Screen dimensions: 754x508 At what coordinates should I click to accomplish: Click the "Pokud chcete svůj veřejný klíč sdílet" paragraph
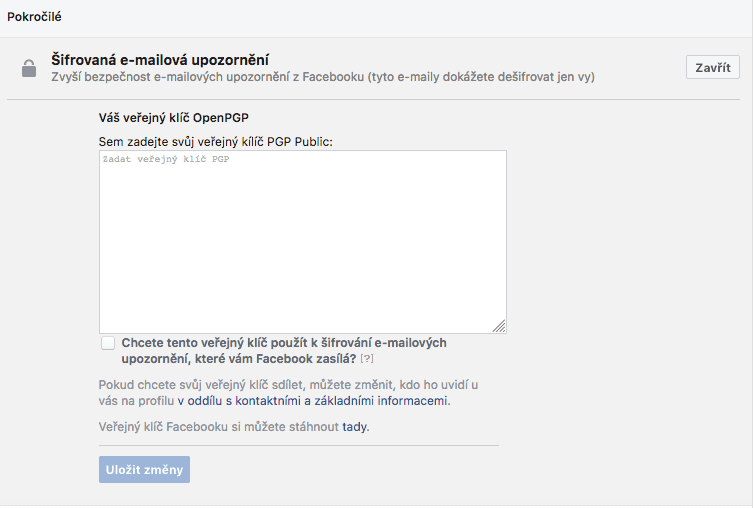click(288, 384)
